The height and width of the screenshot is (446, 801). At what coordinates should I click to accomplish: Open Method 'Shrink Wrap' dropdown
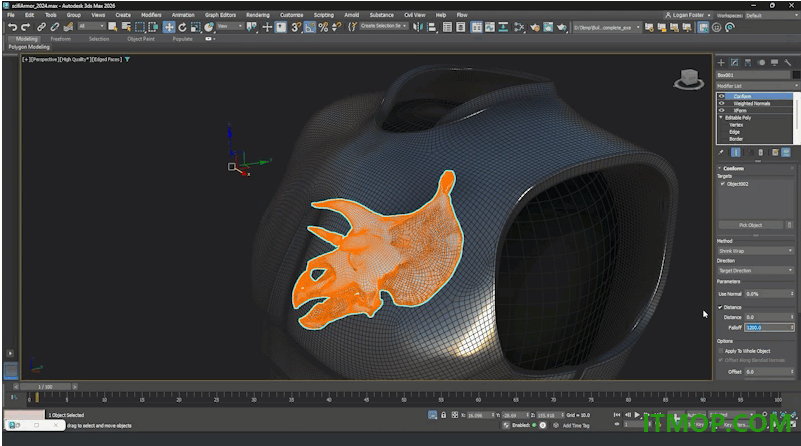[756, 251]
